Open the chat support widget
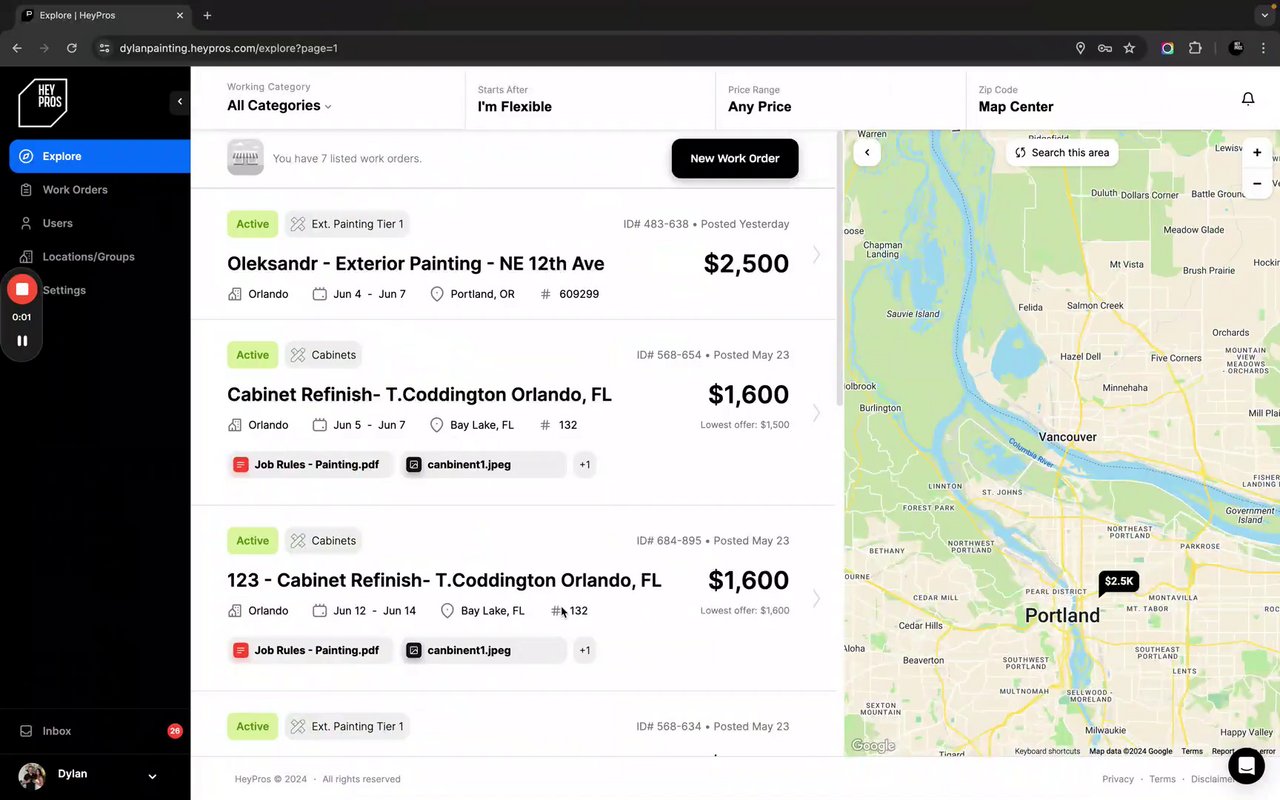Image resolution: width=1280 pixels, height=800 pixels. click(x=1246, y=766)
